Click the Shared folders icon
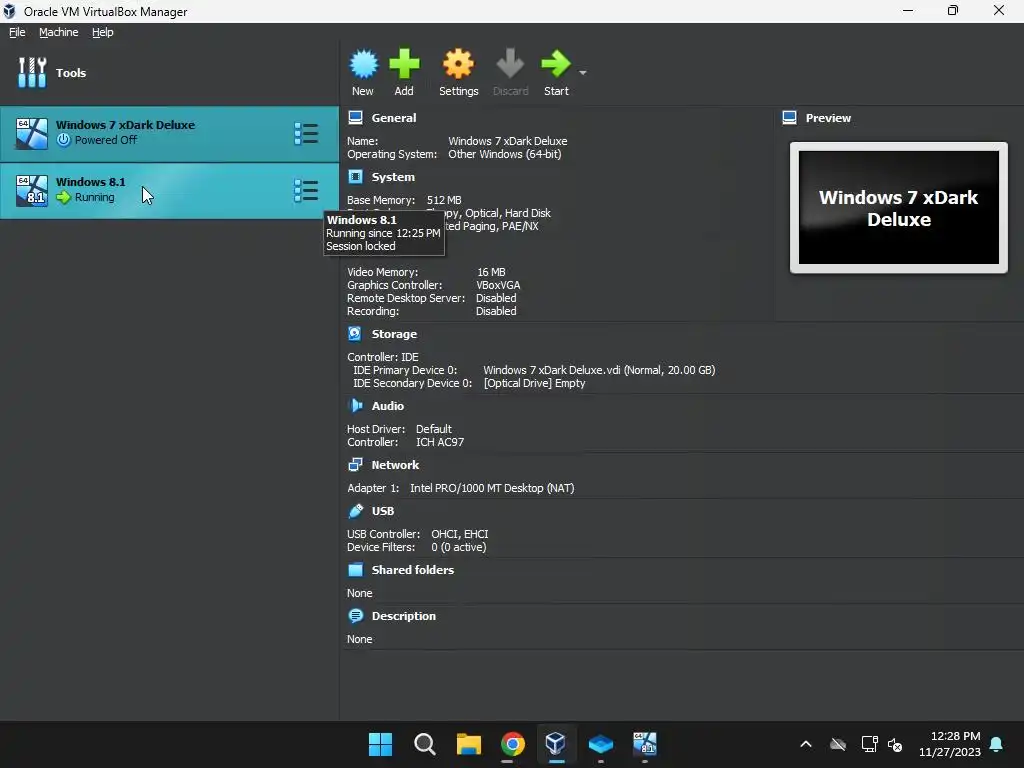The width and height of the screenshot is (1024, 768). (355, 569)
